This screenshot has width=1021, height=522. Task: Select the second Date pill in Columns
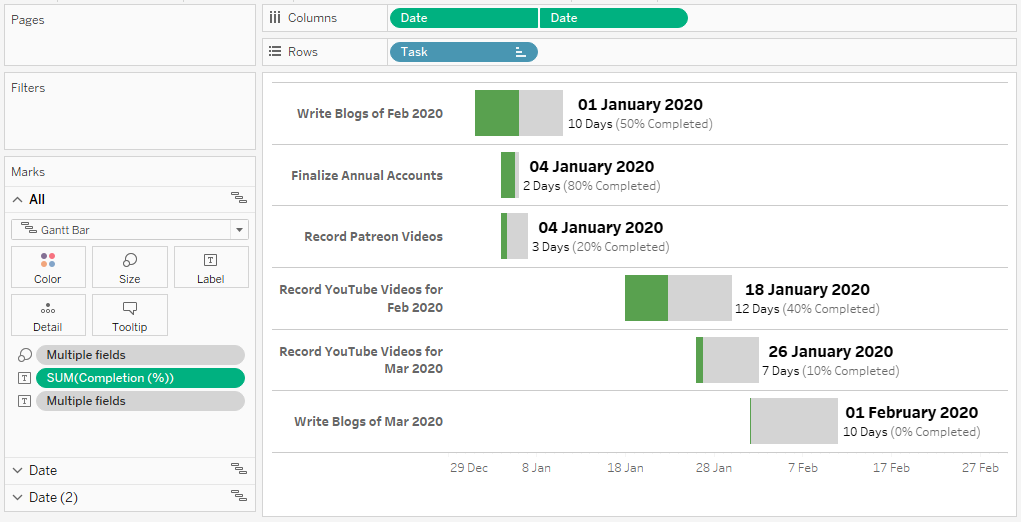614,18
